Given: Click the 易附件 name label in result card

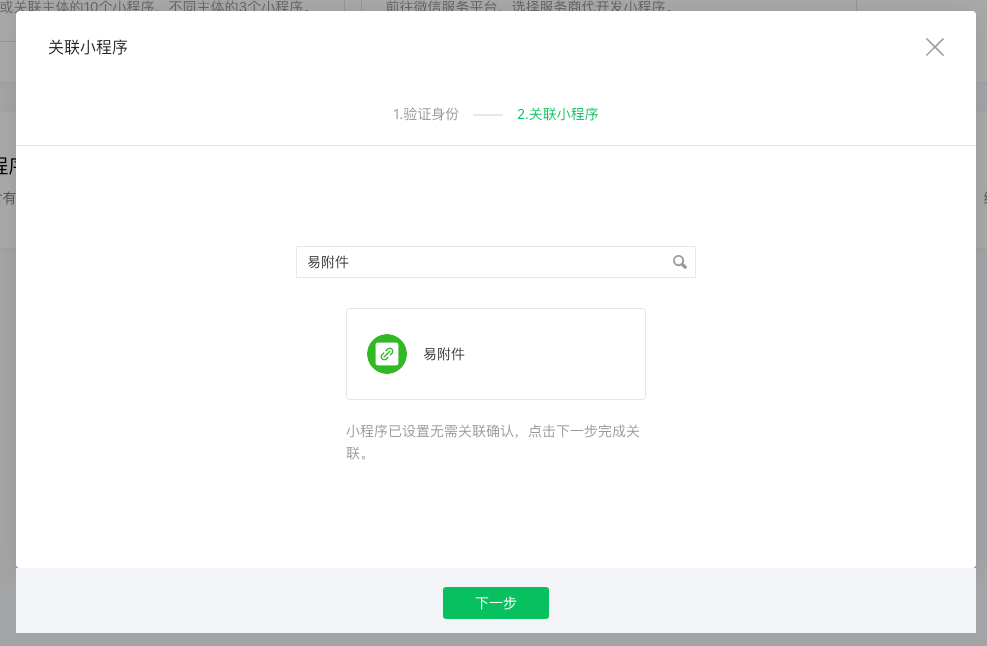Looking at the screenshot, I should point(444,354).
